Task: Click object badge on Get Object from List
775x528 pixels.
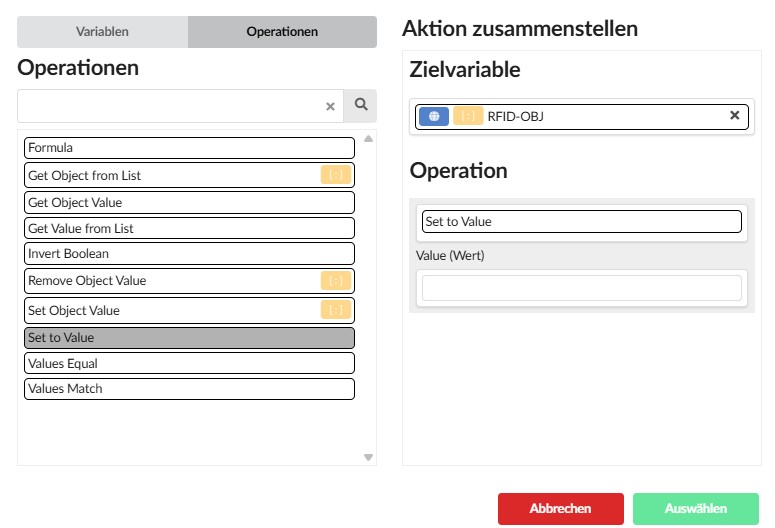Action: tap(335, 175)
